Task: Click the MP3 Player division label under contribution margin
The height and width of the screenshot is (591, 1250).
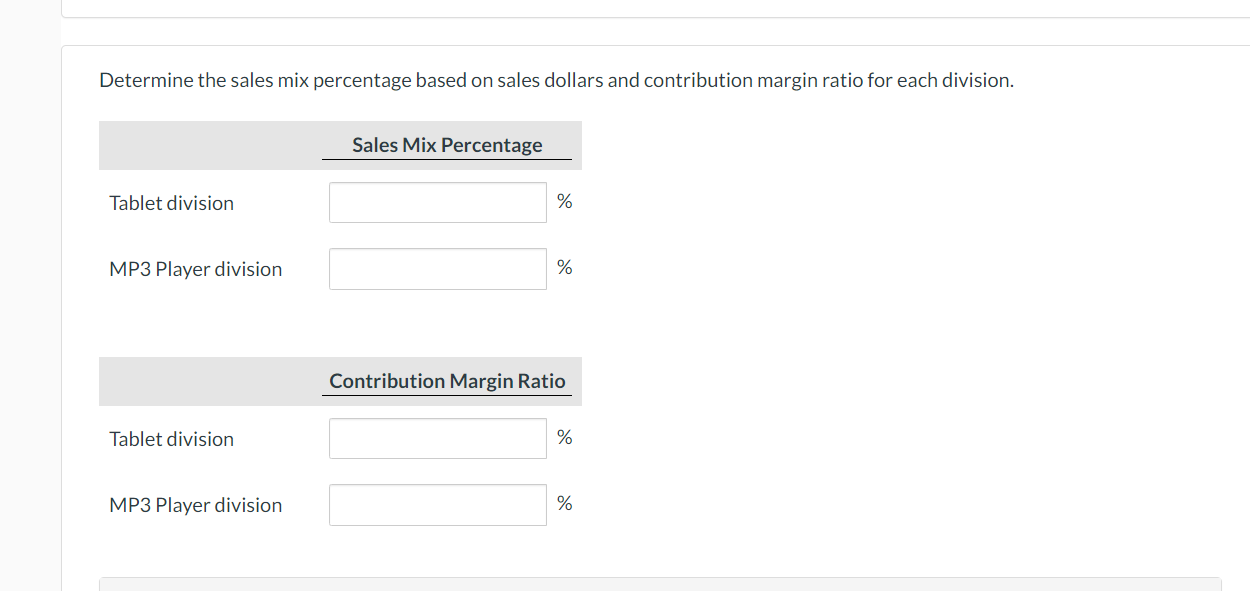Action: pos(195,504)
